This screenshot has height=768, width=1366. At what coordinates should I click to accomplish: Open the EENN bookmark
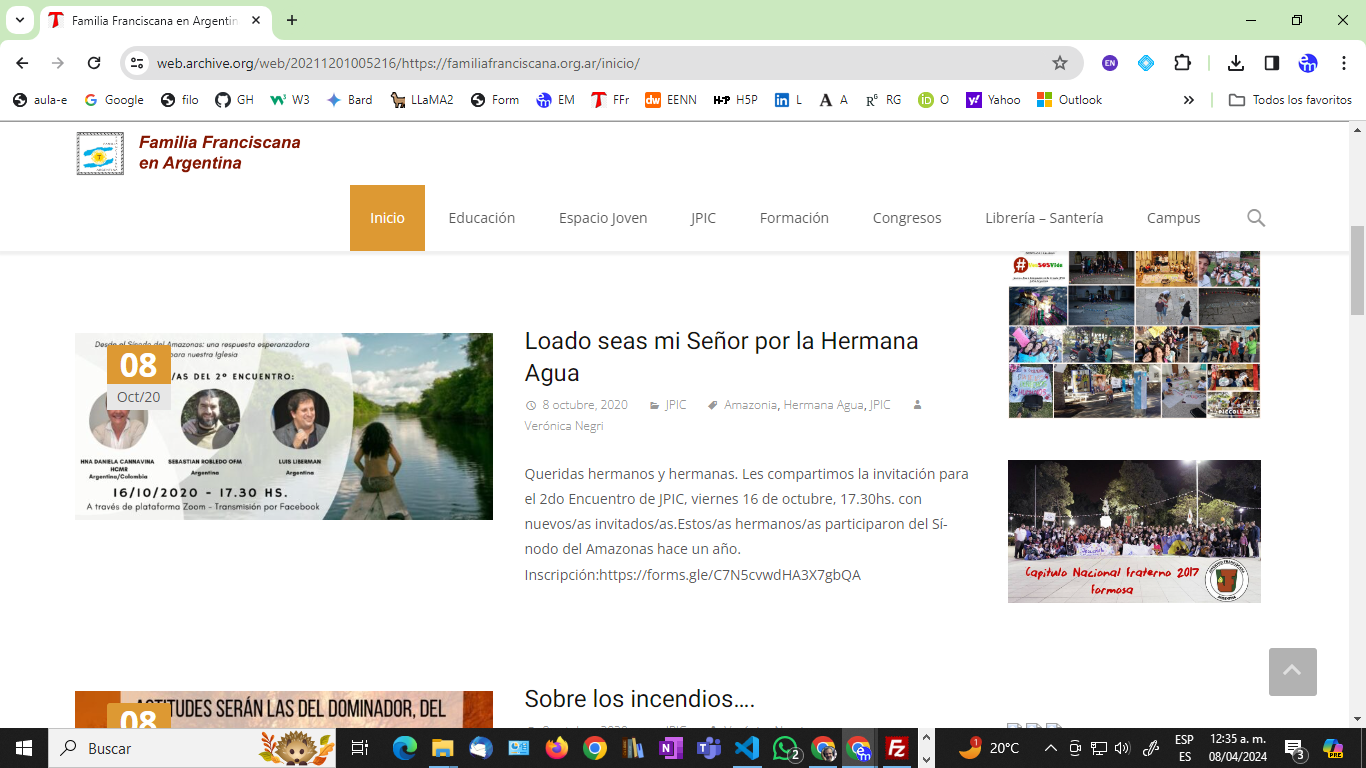point(671,100)
